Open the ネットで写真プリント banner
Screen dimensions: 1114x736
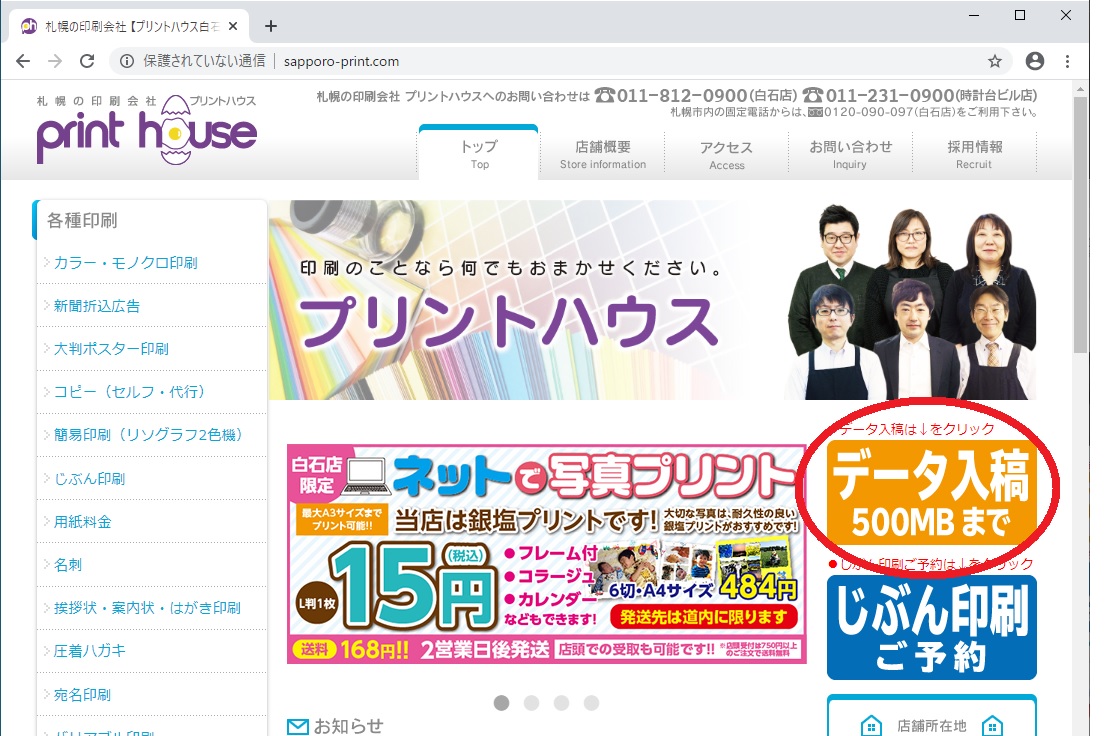[x=546, y=554]
